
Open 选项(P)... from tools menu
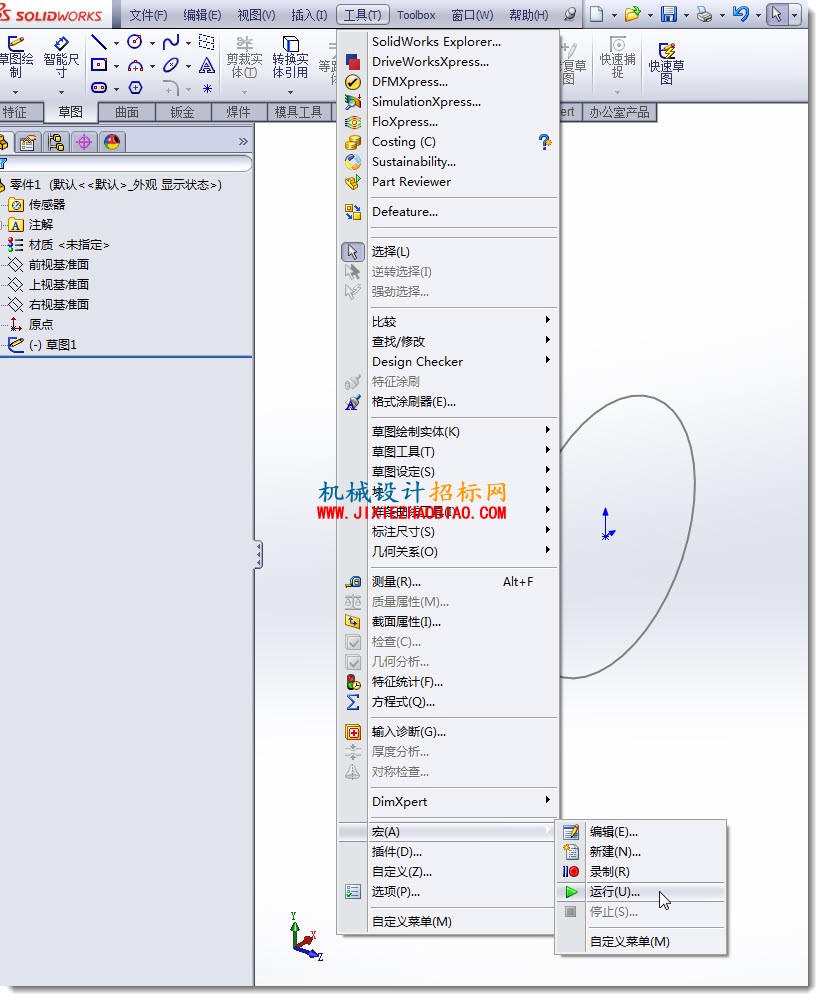[x=448, y=892]
